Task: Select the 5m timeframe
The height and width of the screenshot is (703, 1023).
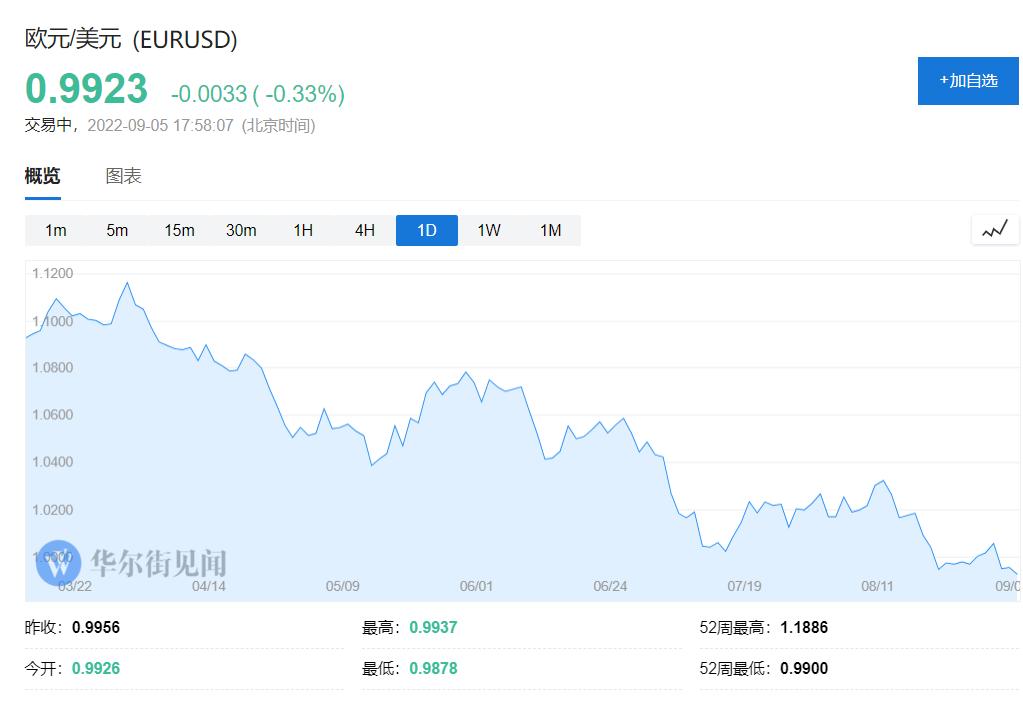Action: [x=117, y=230]
